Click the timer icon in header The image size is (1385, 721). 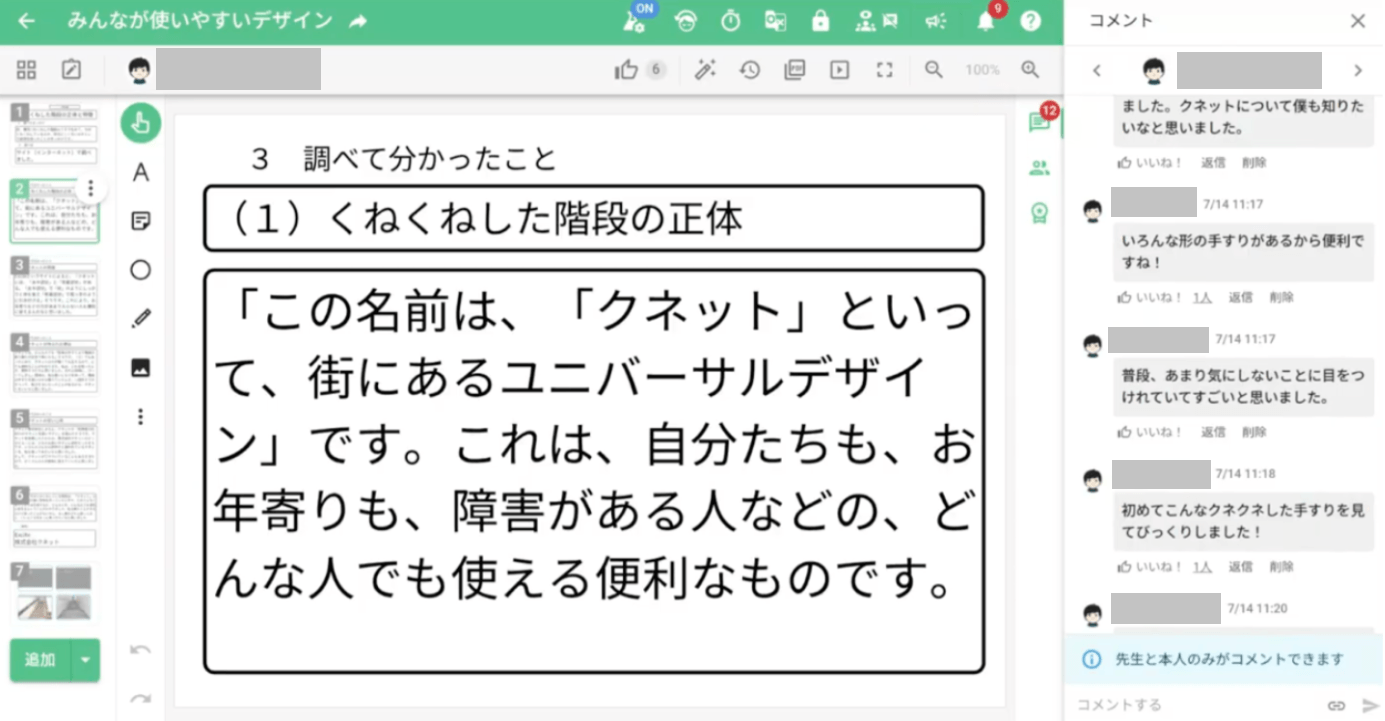click(731, 21)
